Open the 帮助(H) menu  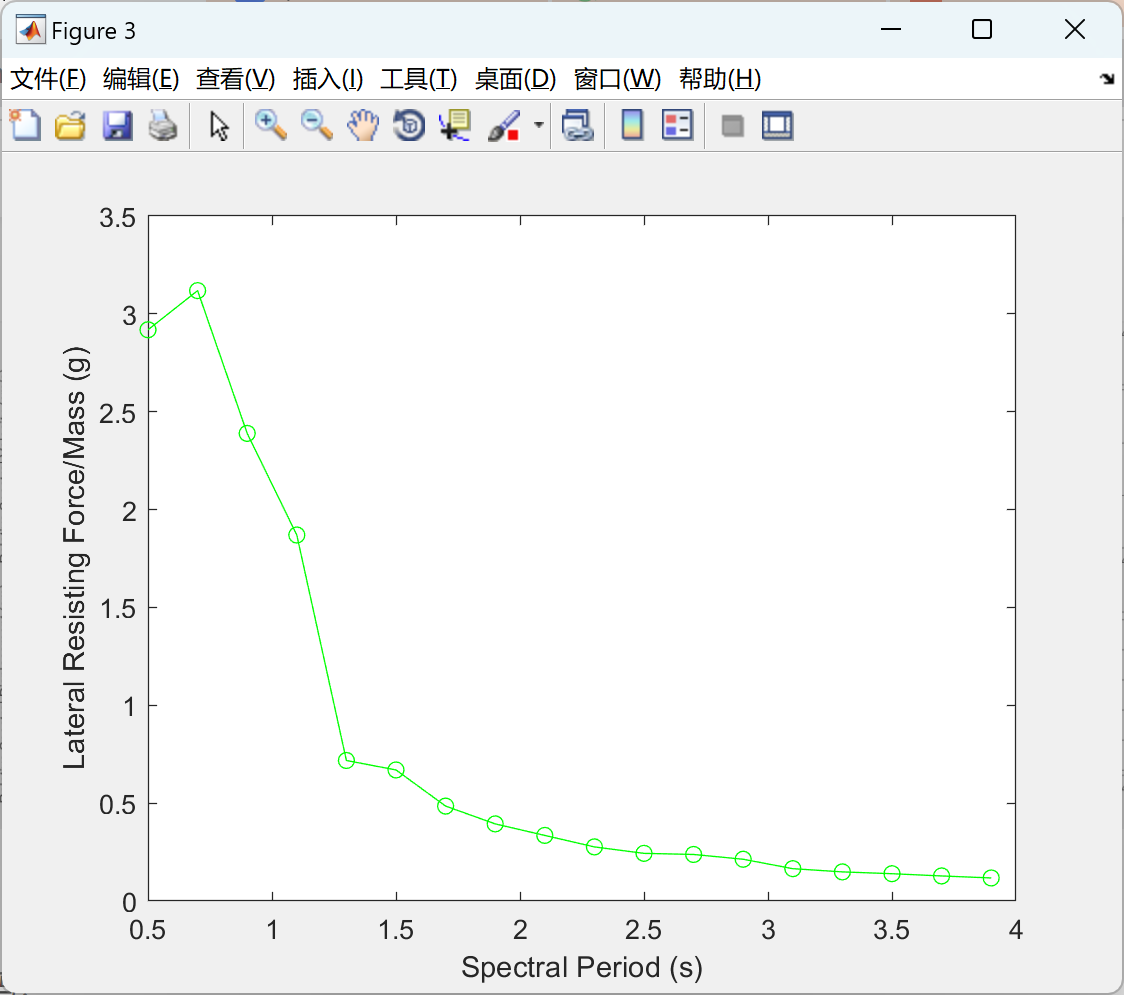pyautogui.click(x=720, y=79)
